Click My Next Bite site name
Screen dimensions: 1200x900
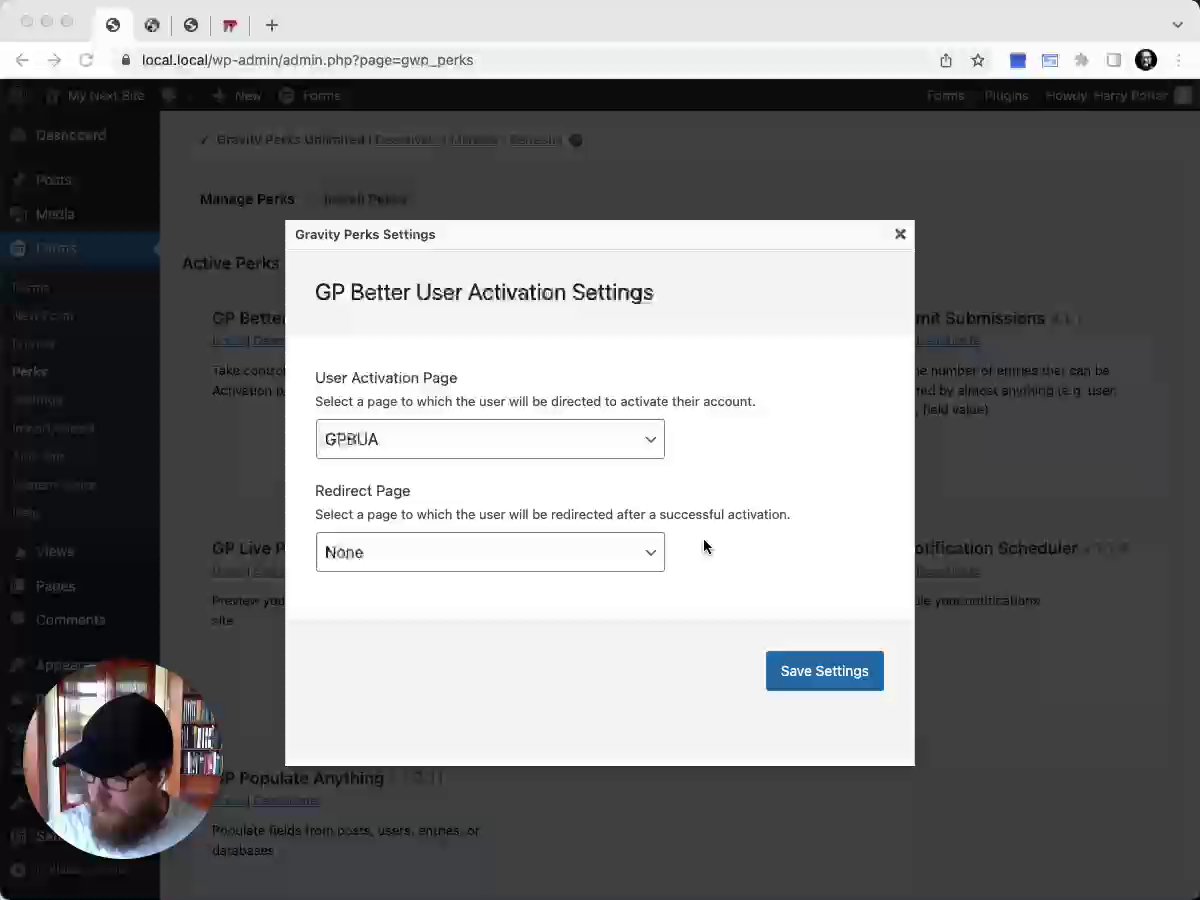click(x=106, y=96)
